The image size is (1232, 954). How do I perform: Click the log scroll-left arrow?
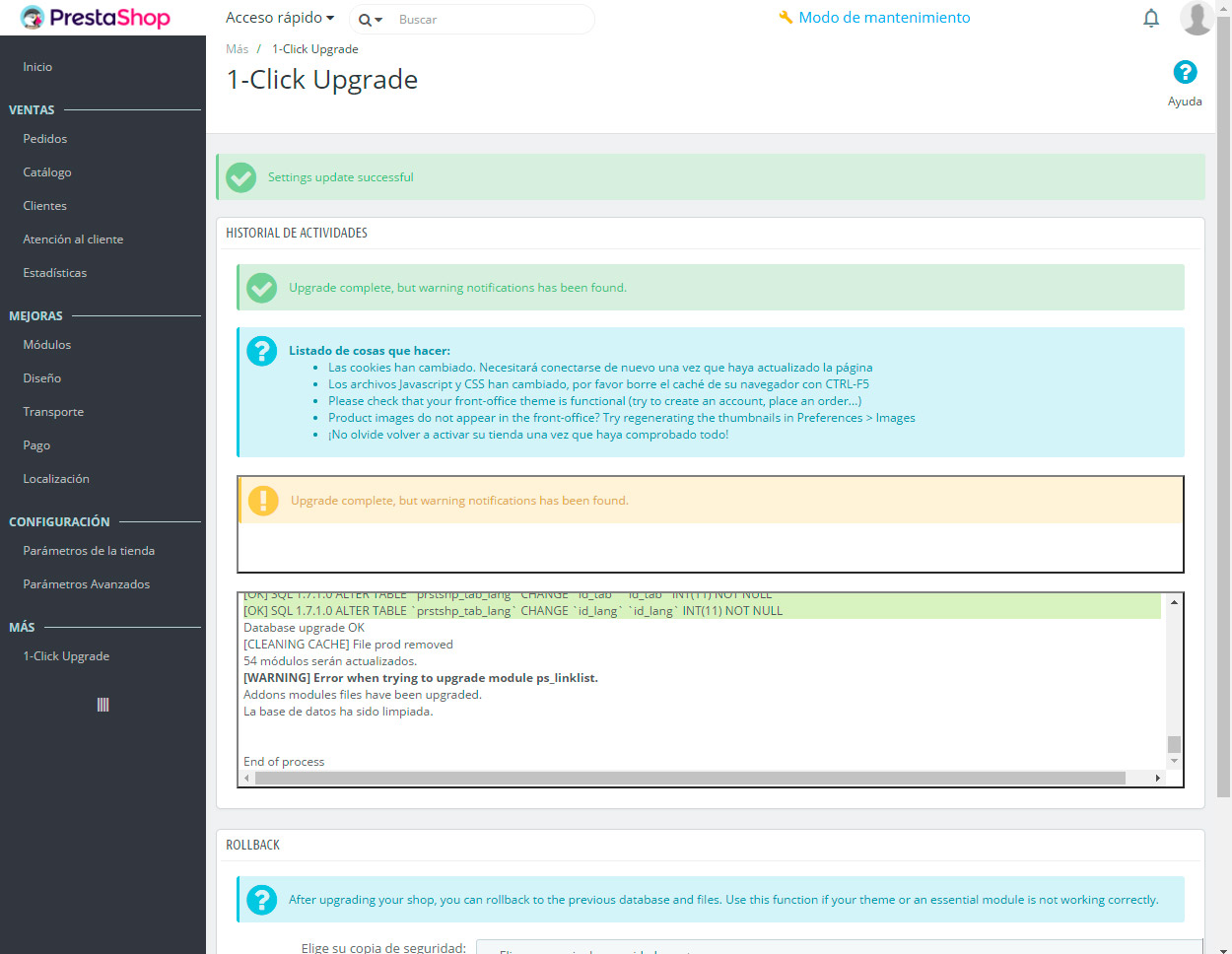pos(246,779)
